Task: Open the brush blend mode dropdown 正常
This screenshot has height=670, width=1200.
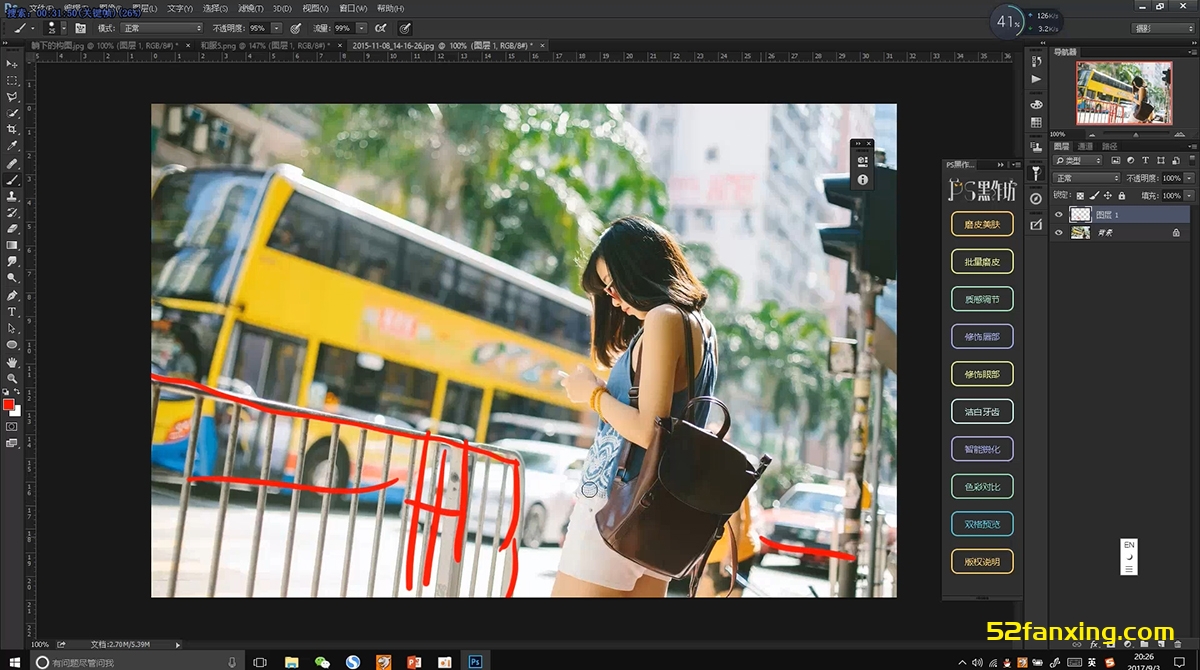Action: pyautogui.click(x=161, y=28)
